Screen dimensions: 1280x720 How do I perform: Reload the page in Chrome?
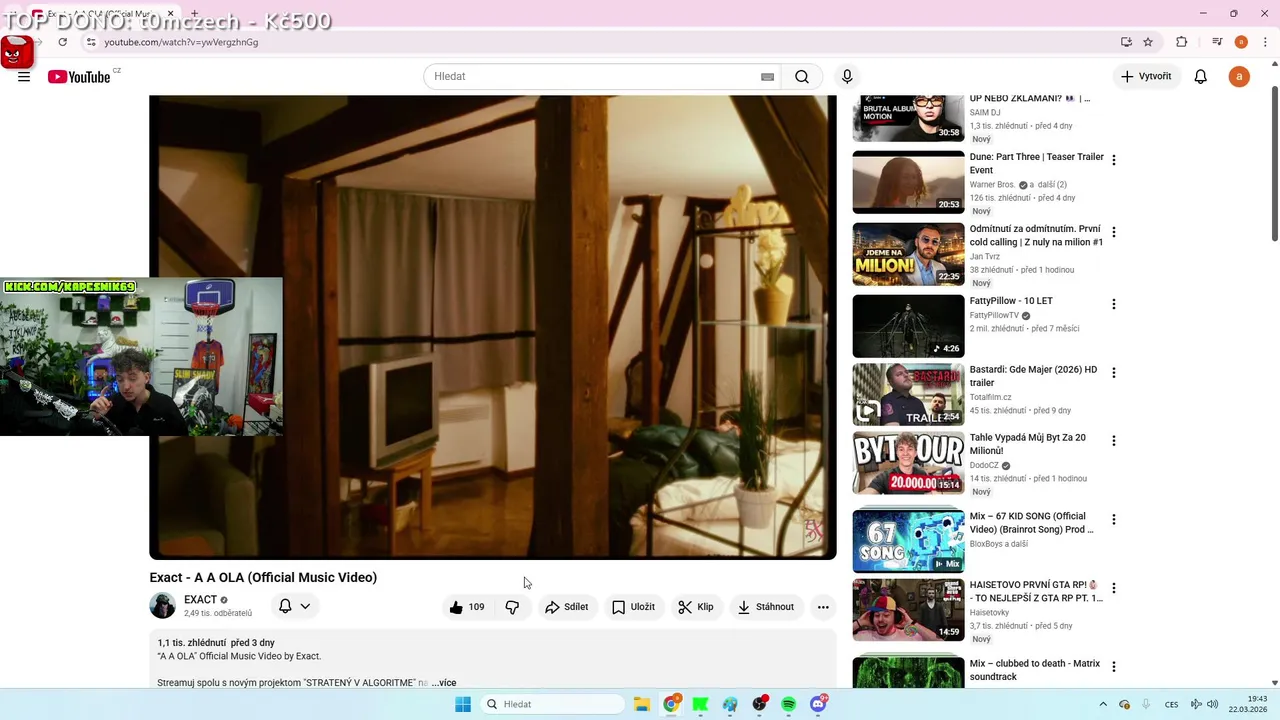point(63,42)
